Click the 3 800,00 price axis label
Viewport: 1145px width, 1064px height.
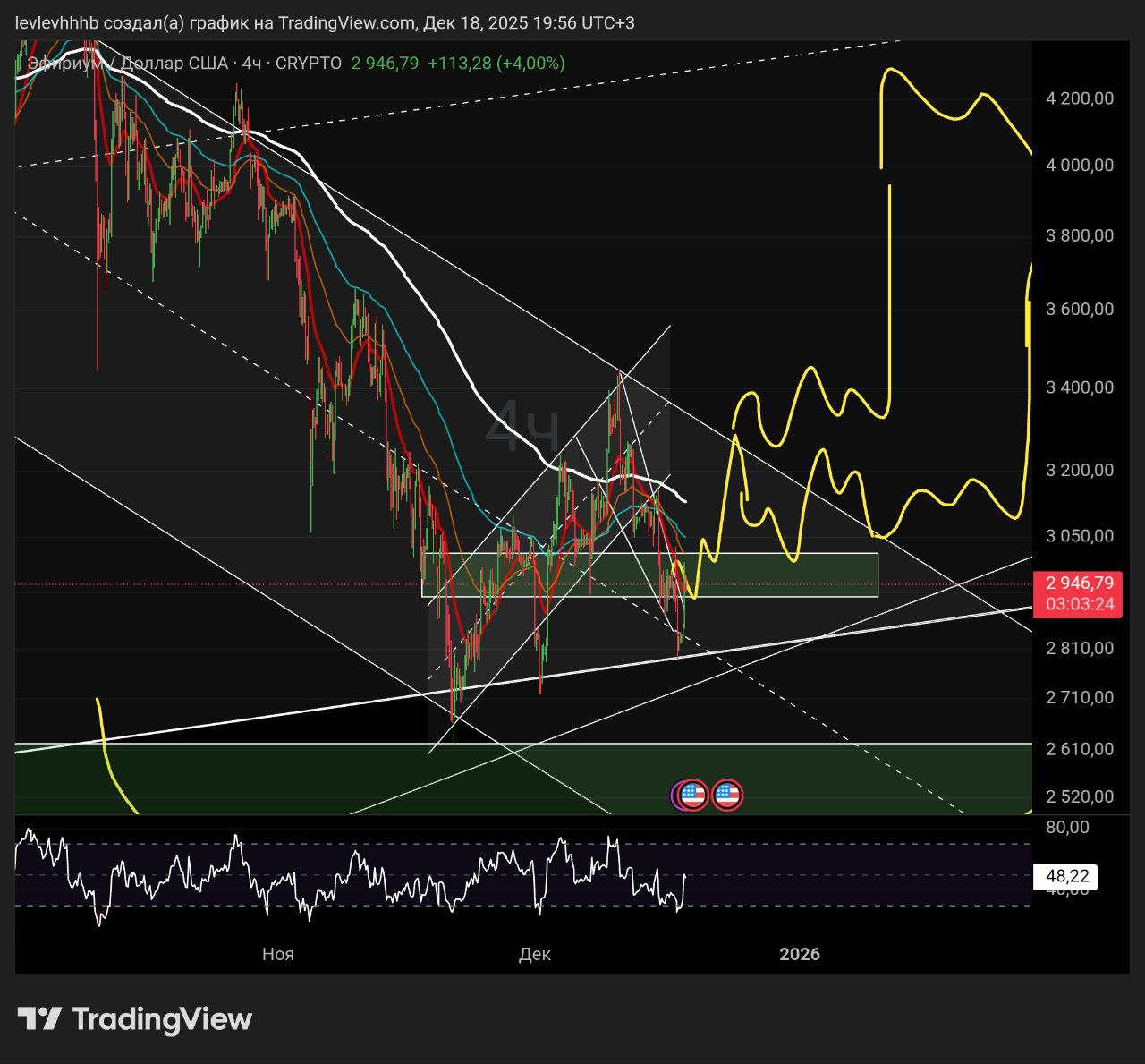1080,235
